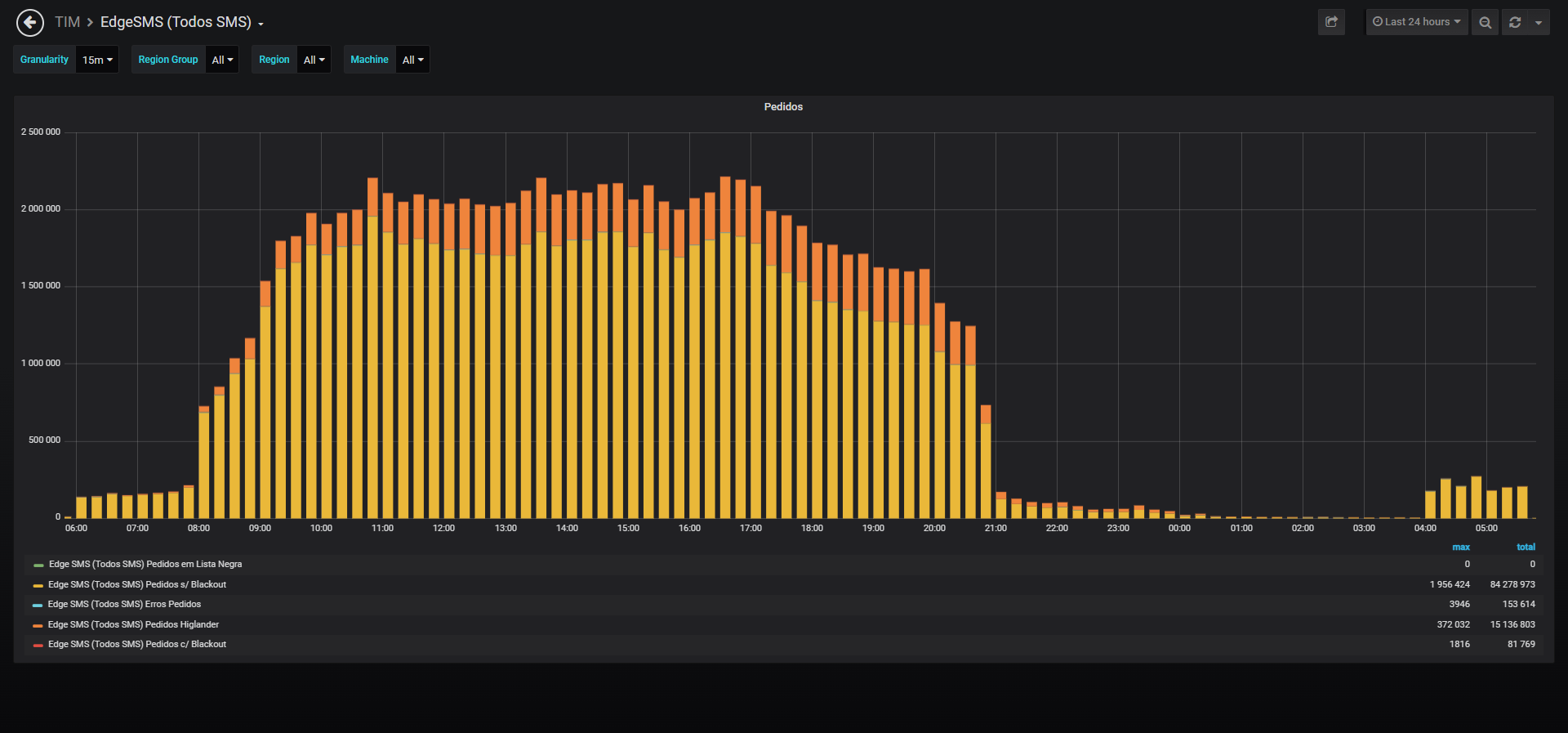The width and height of the screenshot is (1568, 733).
Task: Open the Machine All dropdown
Action: click(412, 60)
